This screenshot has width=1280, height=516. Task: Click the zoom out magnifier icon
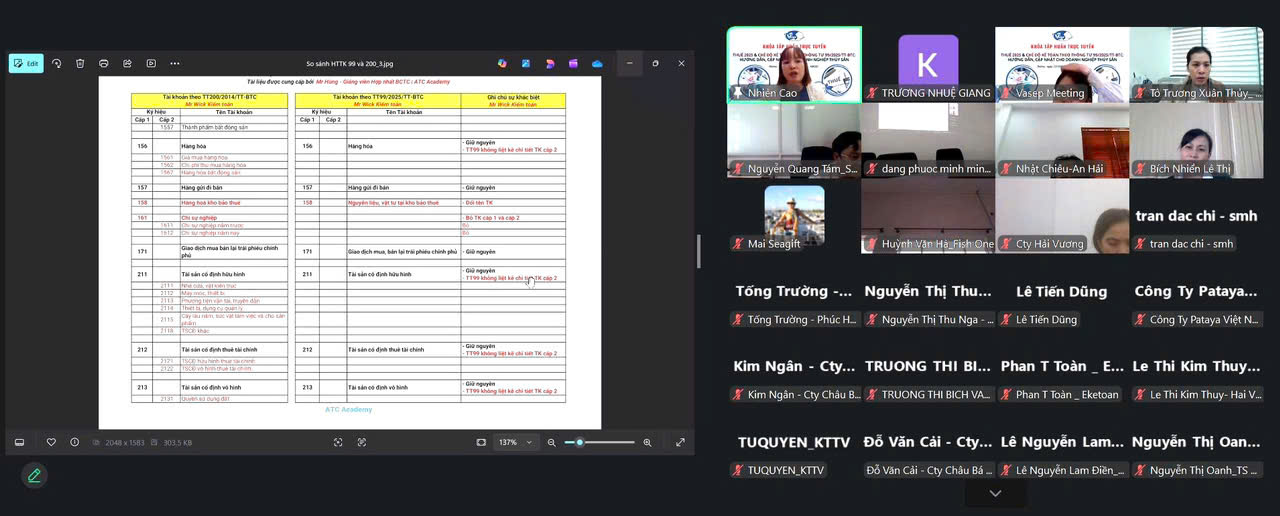point(551,442)
